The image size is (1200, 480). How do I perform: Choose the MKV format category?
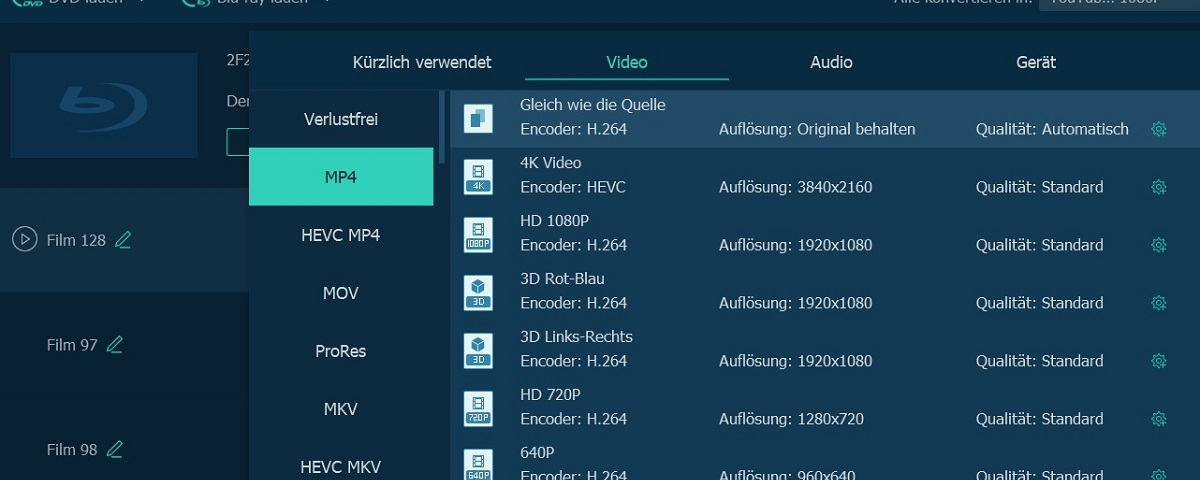click(x=341, y=409)
